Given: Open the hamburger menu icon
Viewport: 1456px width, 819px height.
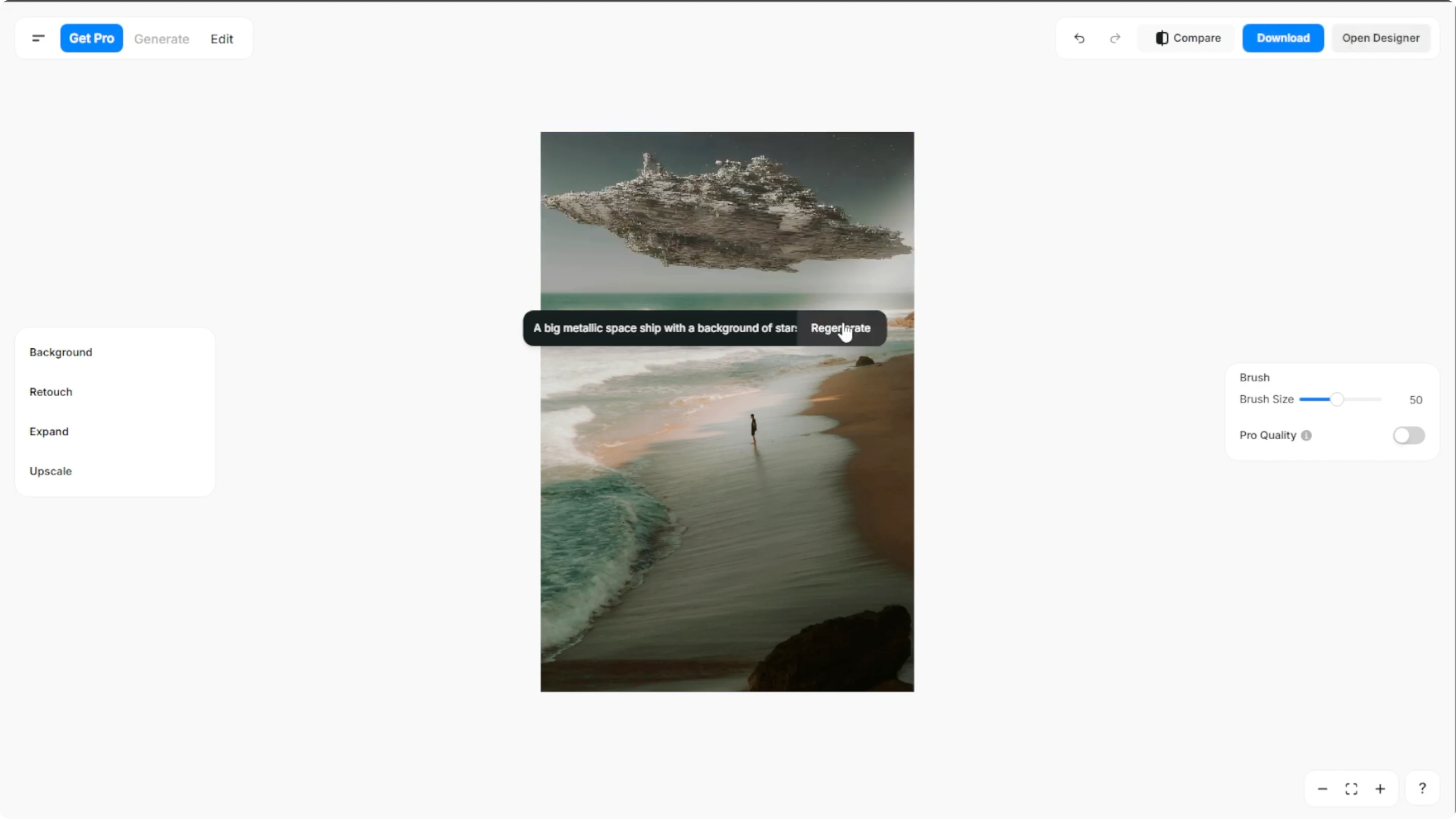Looking at the screenshot, I should [x=38, y=38].
